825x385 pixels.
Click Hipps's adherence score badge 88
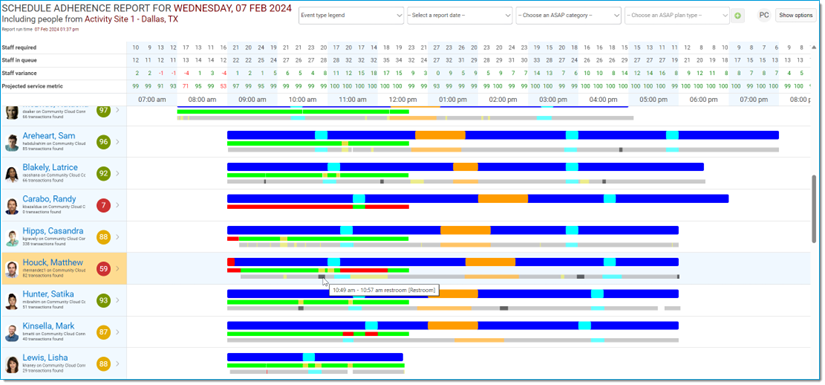104,237
